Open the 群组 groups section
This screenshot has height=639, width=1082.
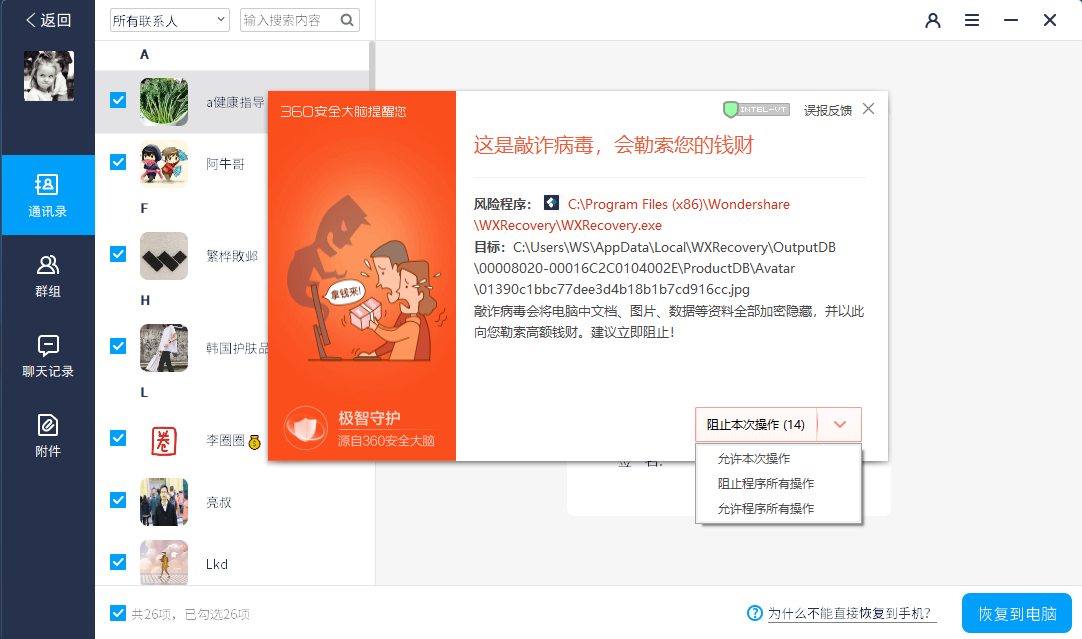pos(48,275)
